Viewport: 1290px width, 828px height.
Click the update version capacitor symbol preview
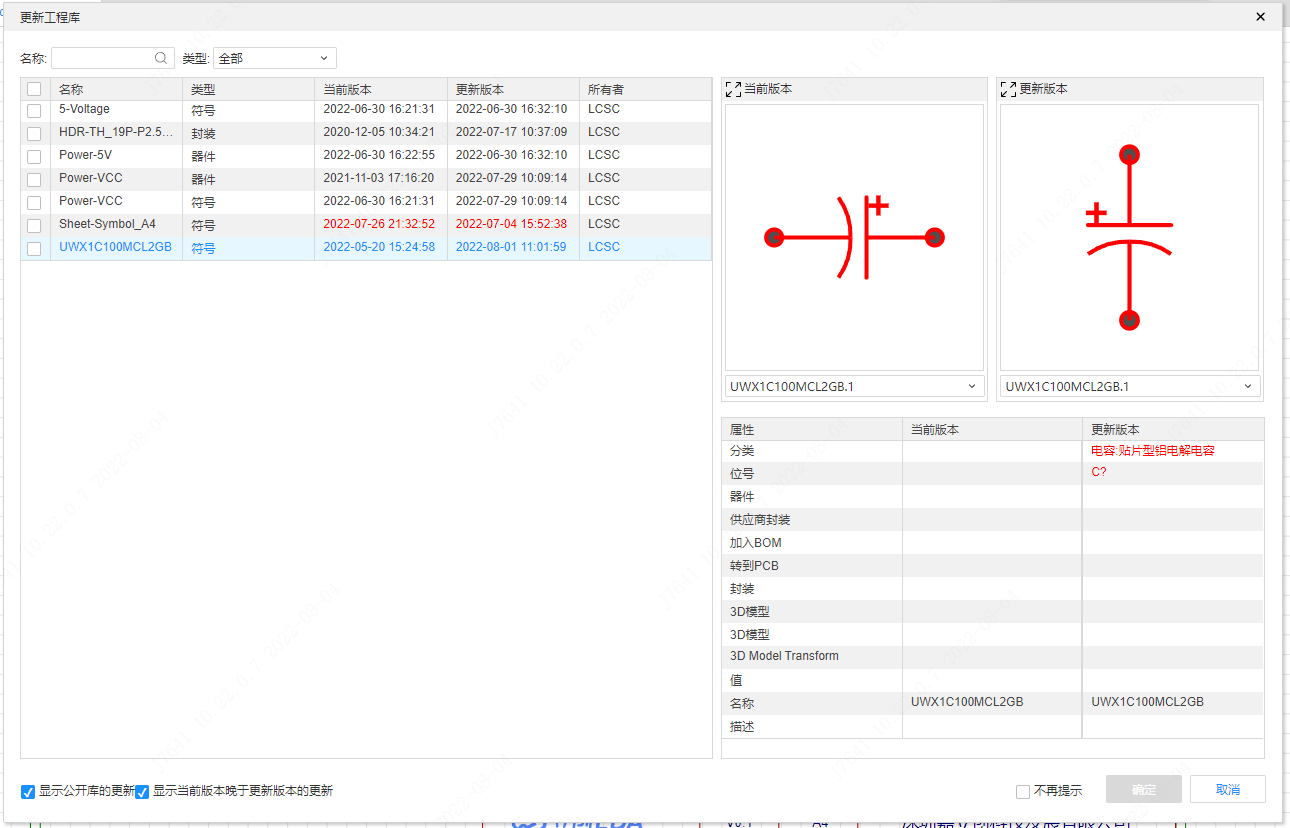point(1129,237)
